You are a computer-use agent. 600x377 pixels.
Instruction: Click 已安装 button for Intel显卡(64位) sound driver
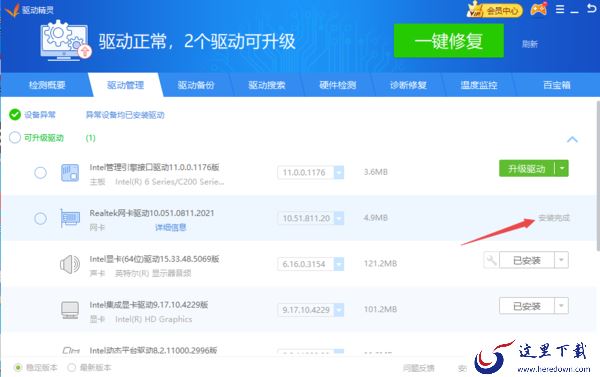click(x=527, y=260)
